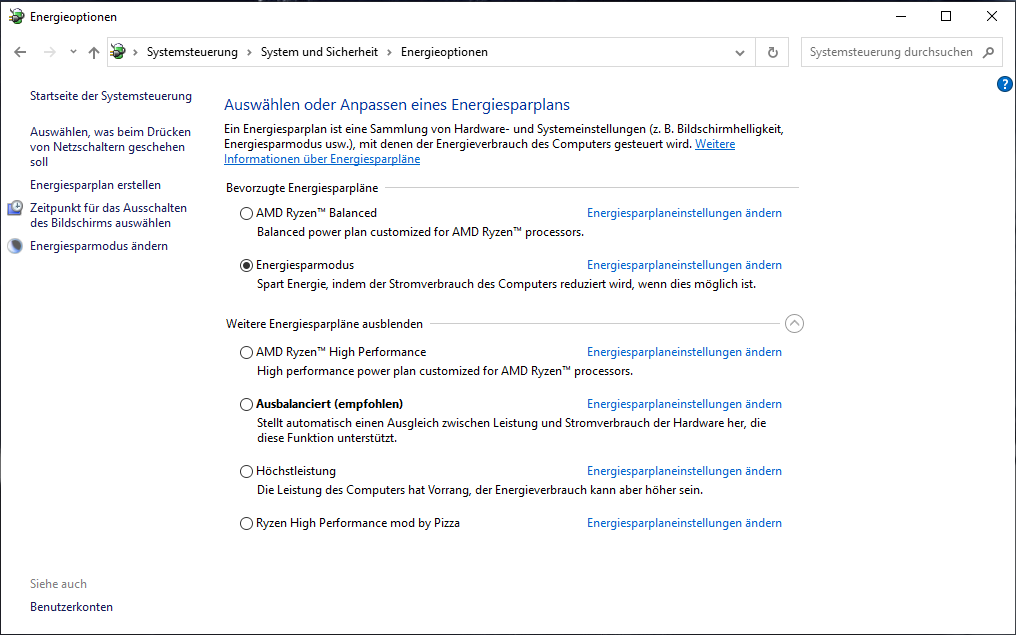Open Auswählen, was beim Drücken von Netzschaltern link

click(x=110, y=147)
